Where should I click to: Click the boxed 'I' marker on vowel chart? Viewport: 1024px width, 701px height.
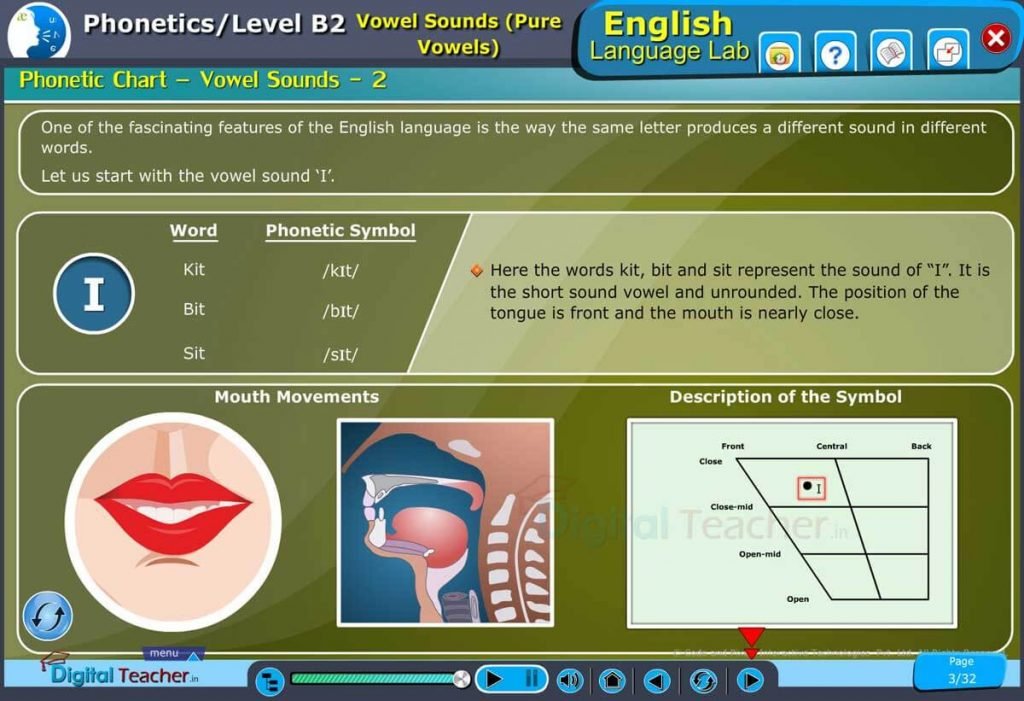point(812,488)
